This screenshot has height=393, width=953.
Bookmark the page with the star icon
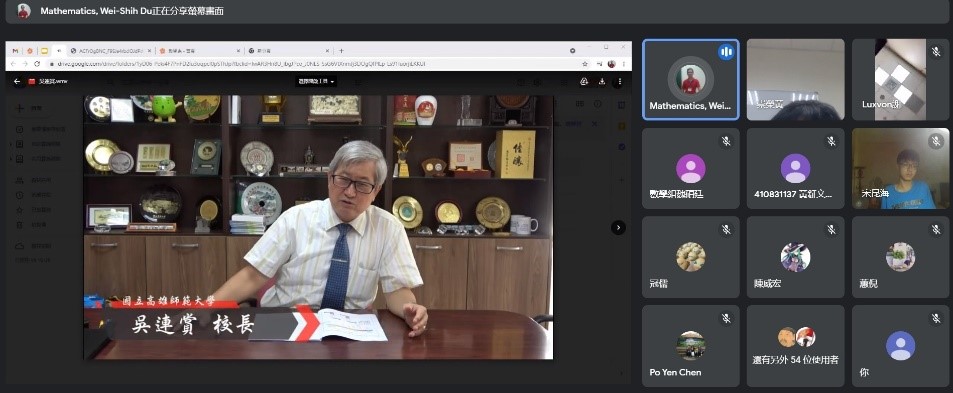[x=585, y=64]
